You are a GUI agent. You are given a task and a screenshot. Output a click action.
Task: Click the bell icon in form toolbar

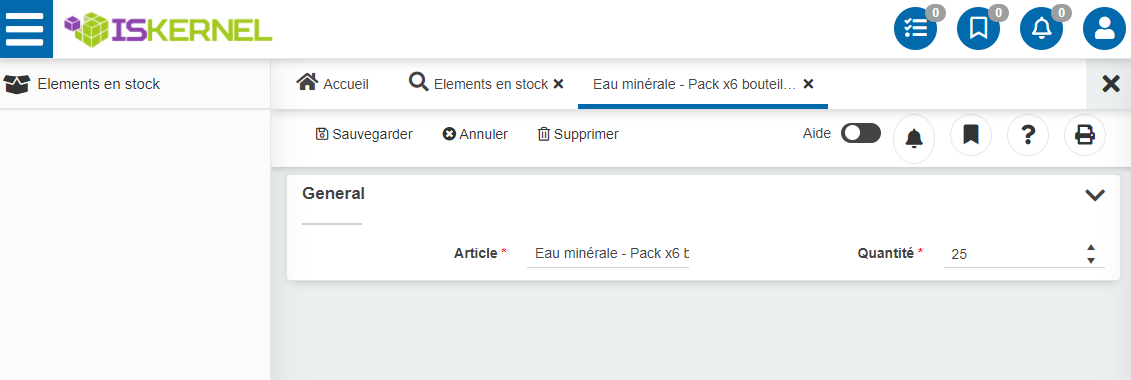(x=914, y=138)
